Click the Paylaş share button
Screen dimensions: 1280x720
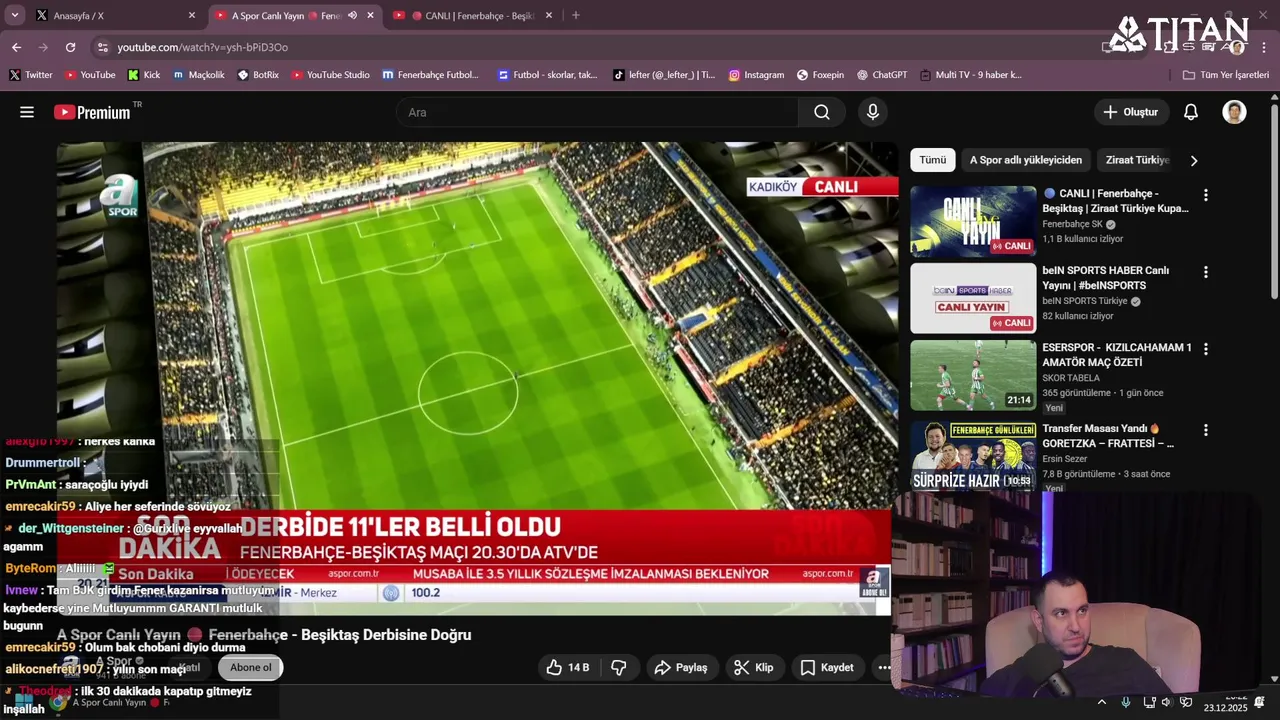coord(681,667)
